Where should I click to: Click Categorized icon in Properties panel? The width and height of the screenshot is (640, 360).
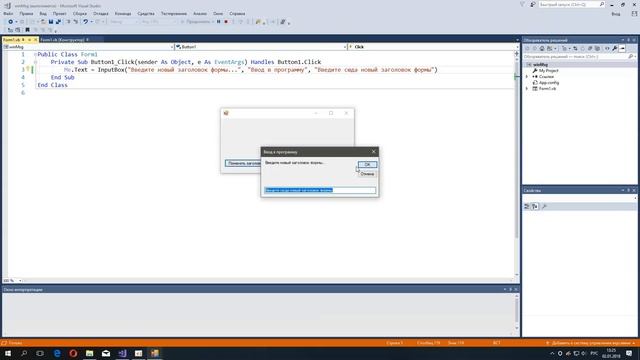[527, 207]
